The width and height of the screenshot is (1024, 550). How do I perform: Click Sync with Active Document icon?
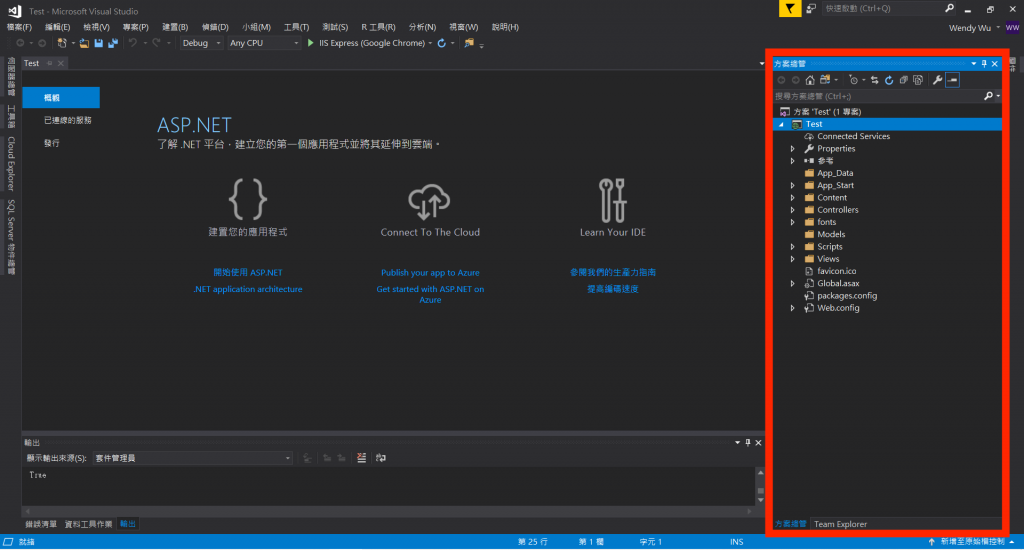(874, 80)
